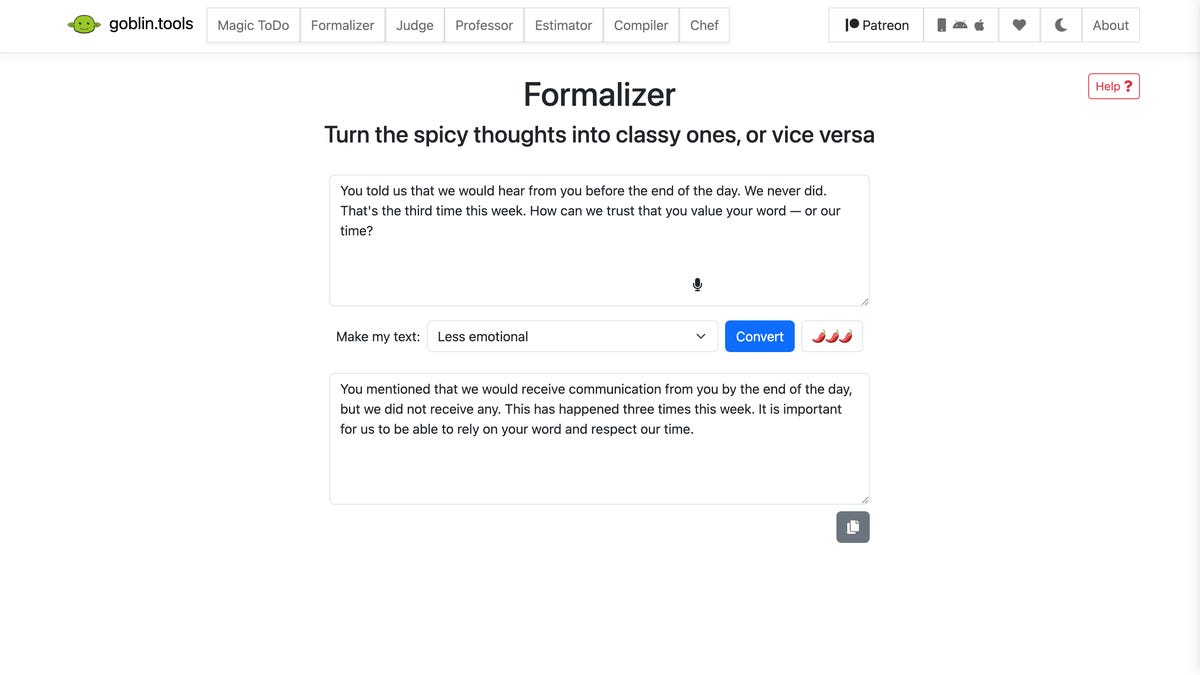The height and width of the screenshot is (675, 1200).
Task: Click the goblin.tools site name
Action: click(151, 24)
